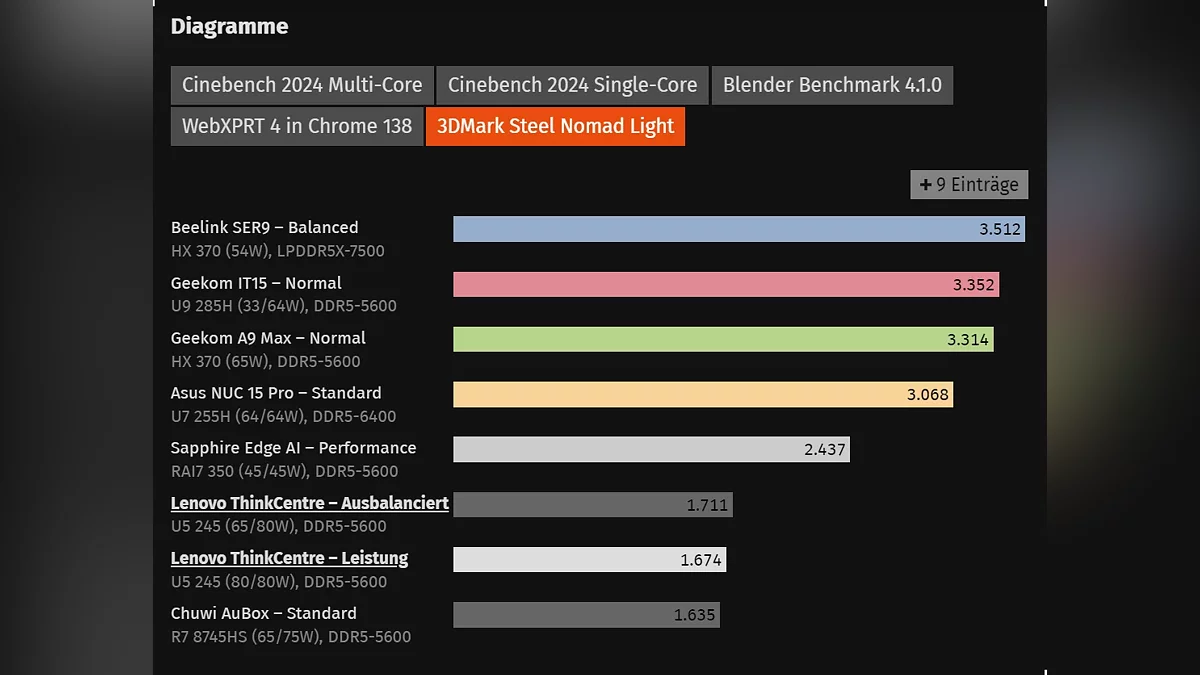Click the Sapphire Edge AI result bar

pos(650,450)
